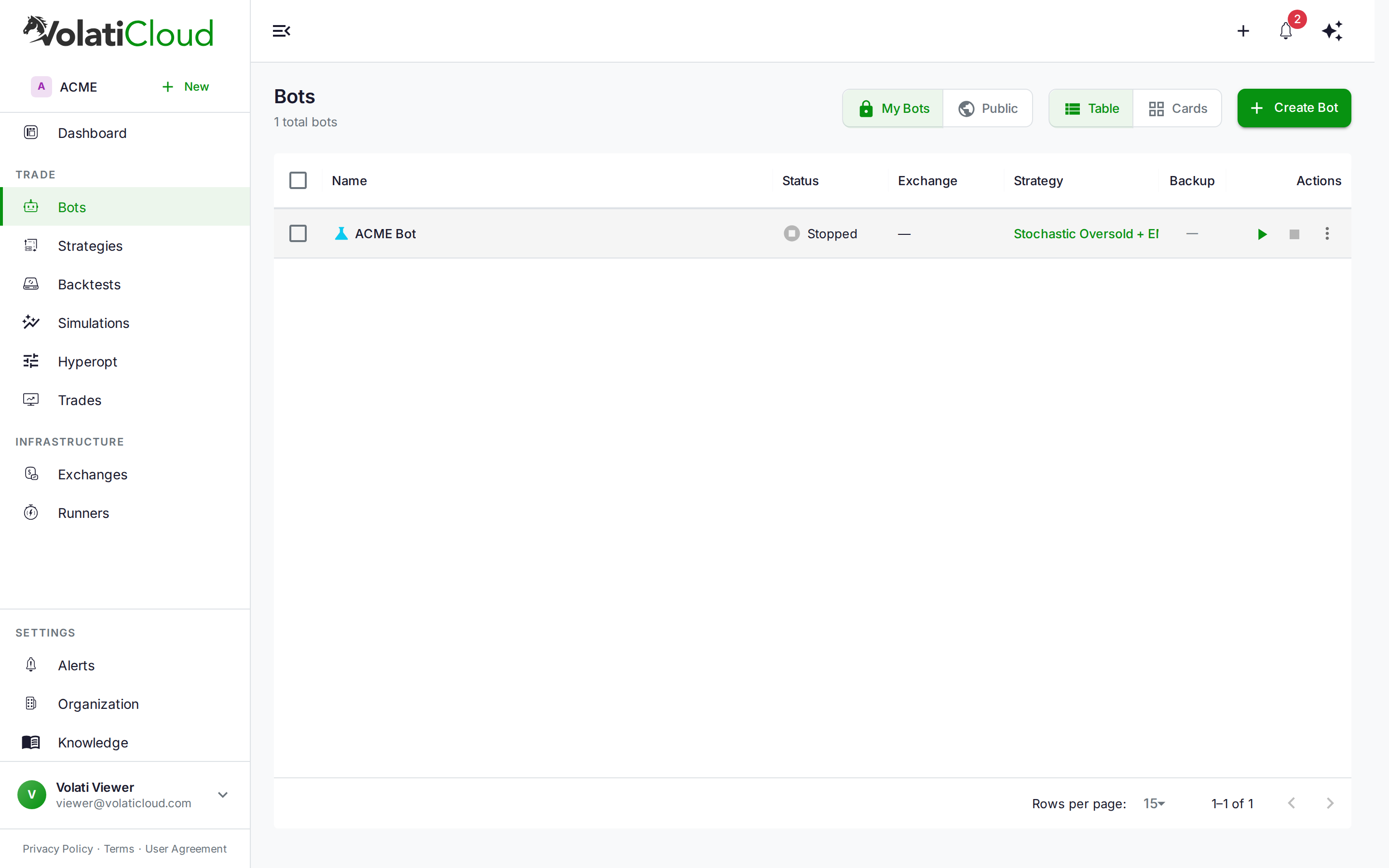Click New organization button

[x=185, y=87]
